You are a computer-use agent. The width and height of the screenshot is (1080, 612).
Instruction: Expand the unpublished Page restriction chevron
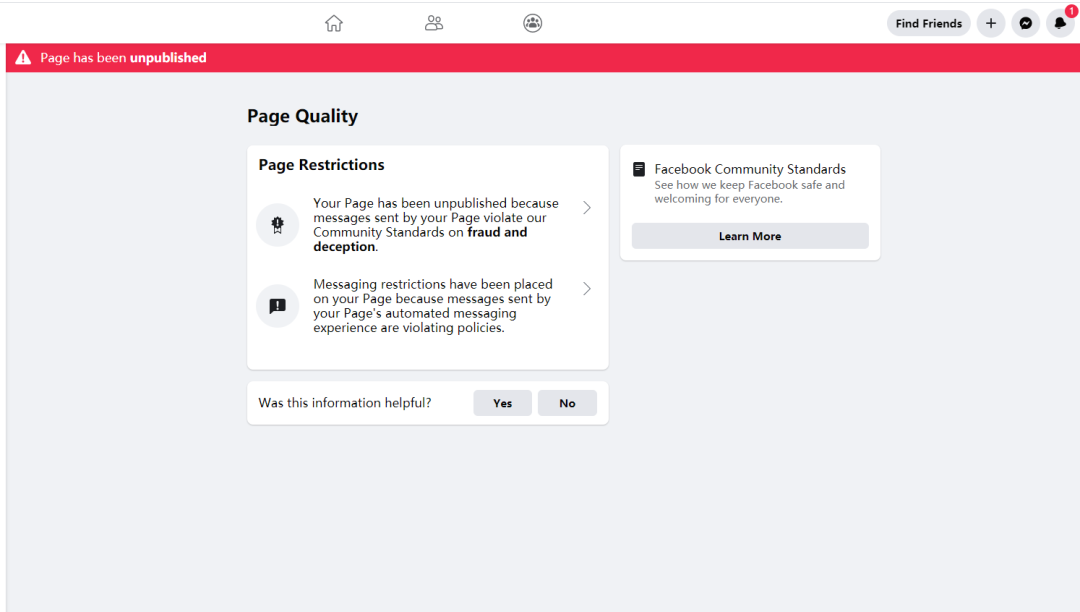pos(587,208)
